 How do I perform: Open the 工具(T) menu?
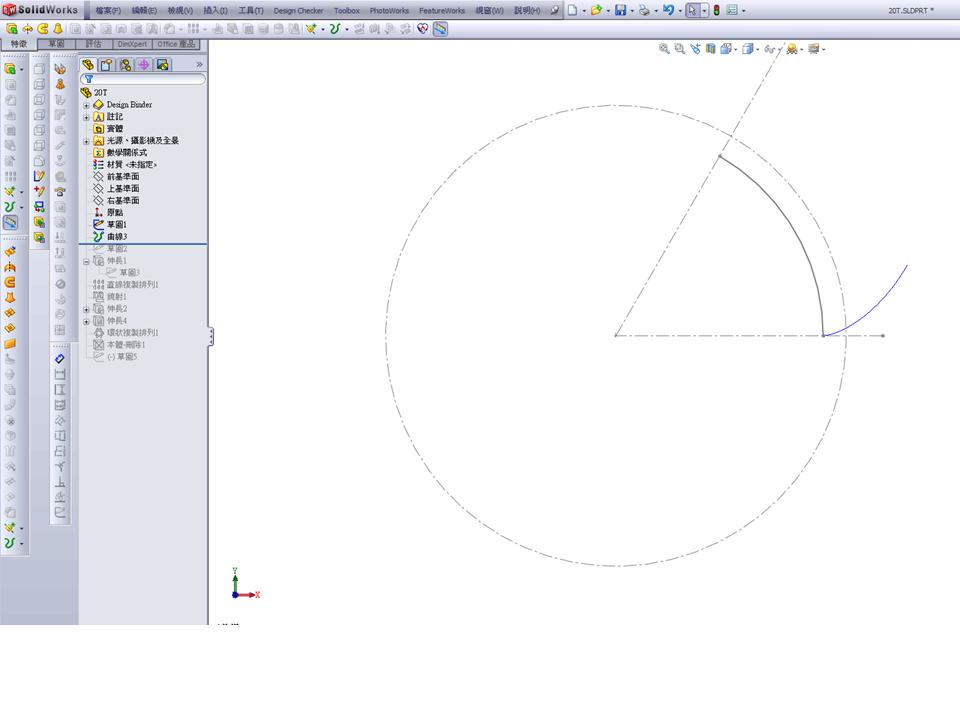(250, 10)
